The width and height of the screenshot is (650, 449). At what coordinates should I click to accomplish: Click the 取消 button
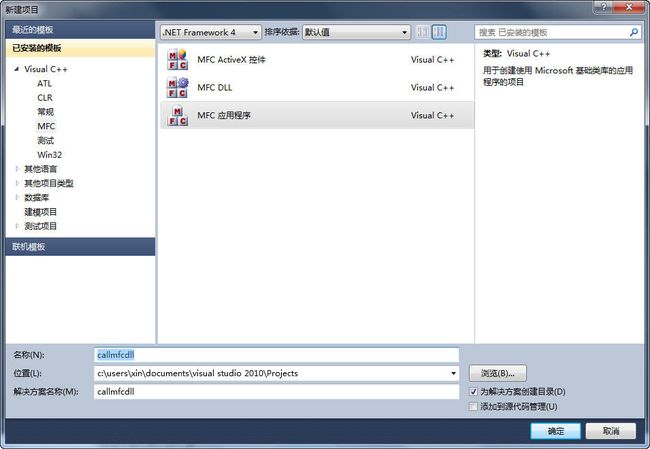tap(611, 431)
